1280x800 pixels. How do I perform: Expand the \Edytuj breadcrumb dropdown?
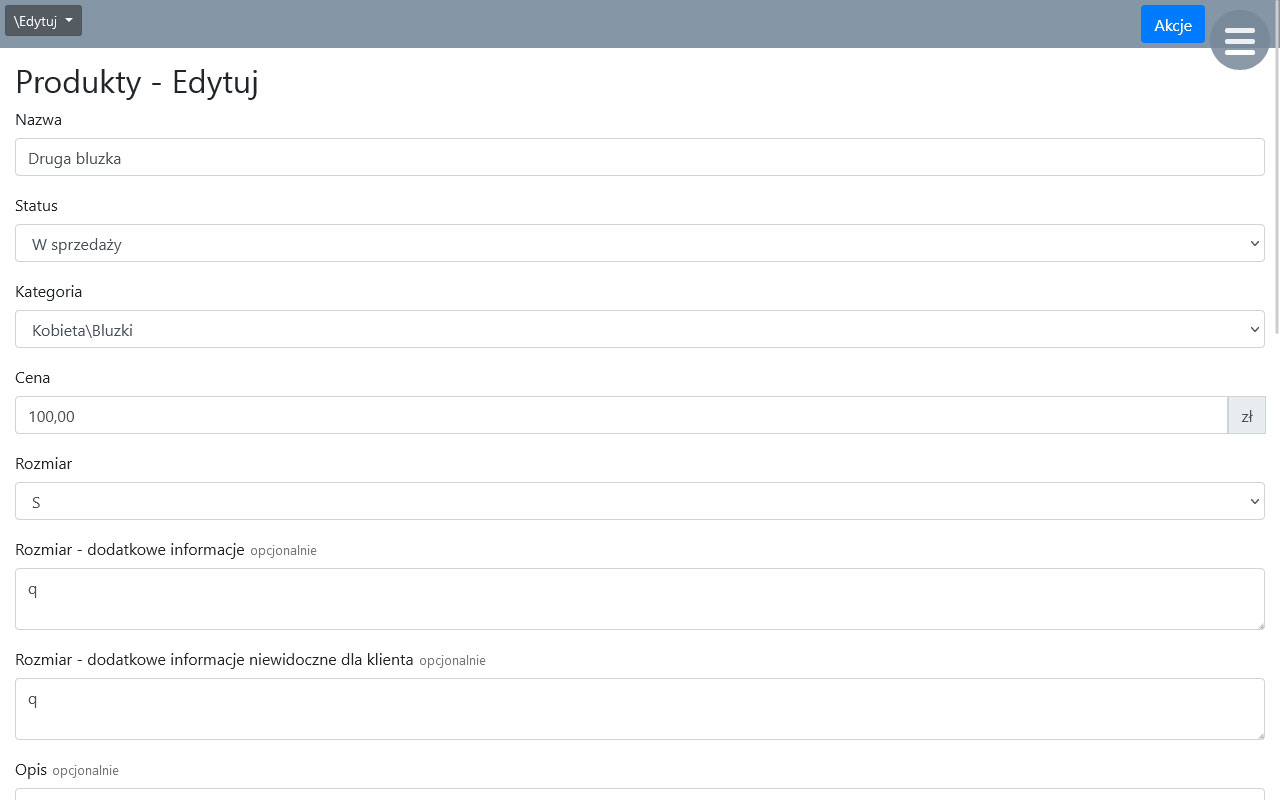(x=43, y=21)
